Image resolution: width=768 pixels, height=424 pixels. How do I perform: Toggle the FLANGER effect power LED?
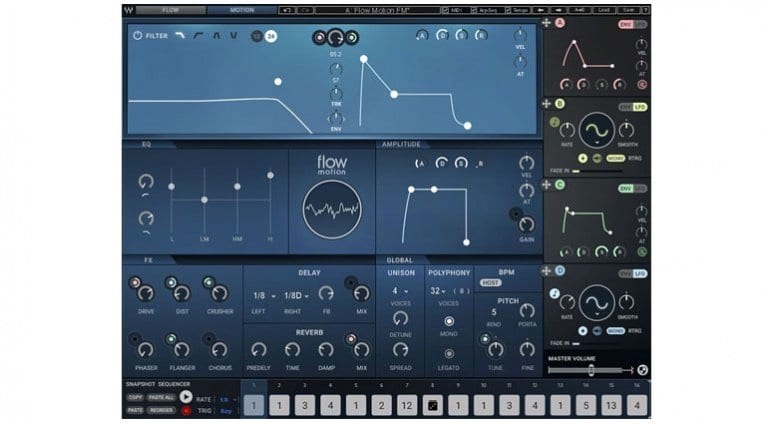(171, 338)
